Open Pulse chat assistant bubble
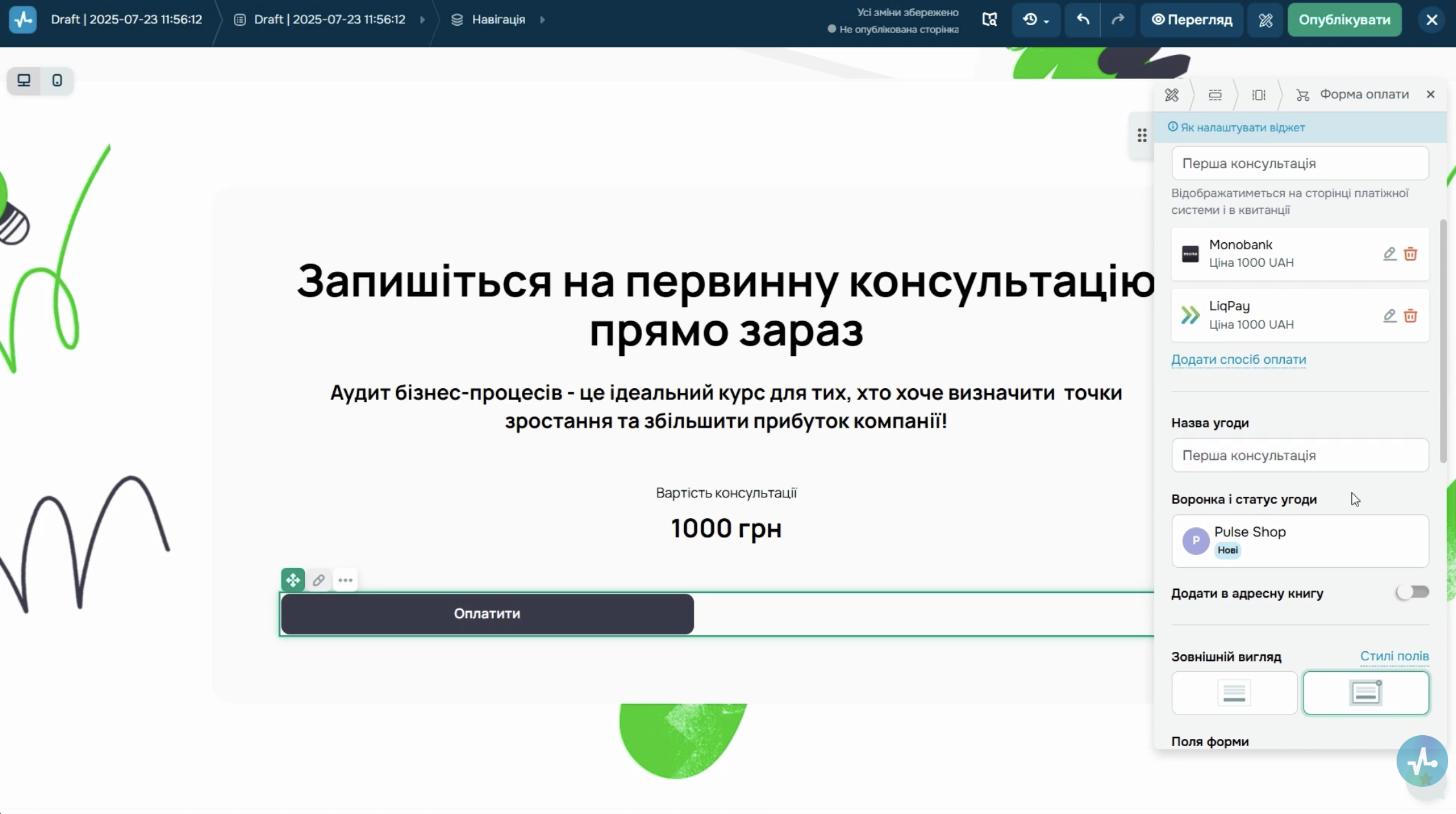The image size is (1456, 814). (1422, 761)
